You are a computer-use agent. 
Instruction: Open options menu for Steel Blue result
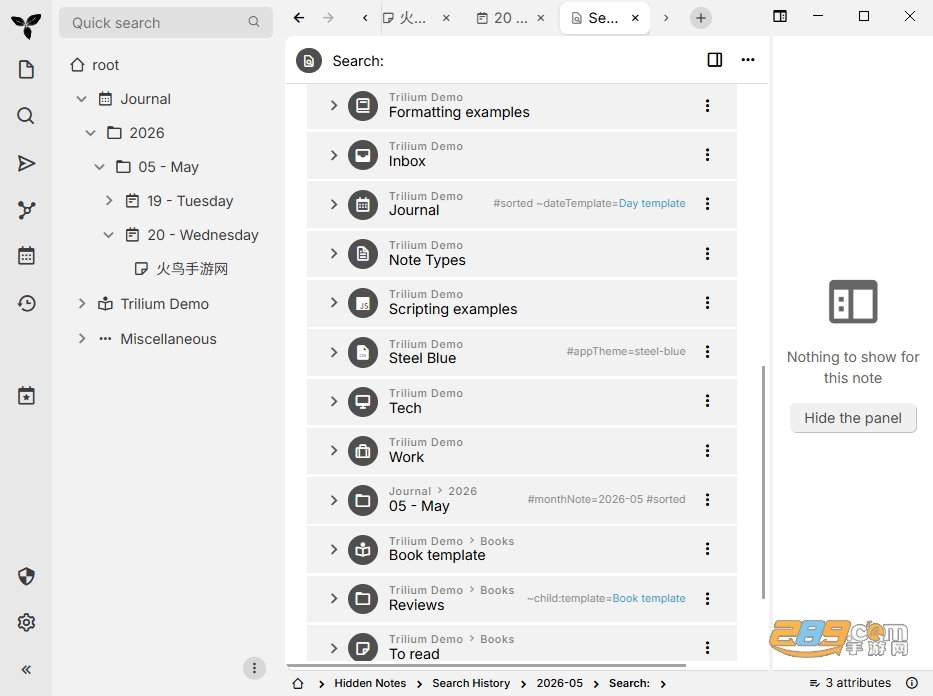[707, 352]
